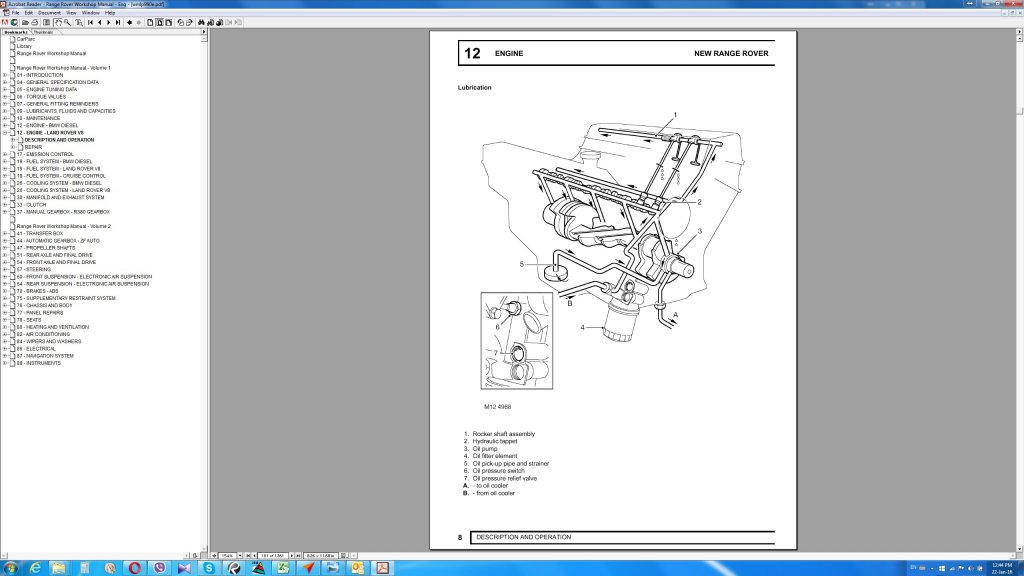1024x576 pixels.
Task: Open the zoom percentage dropdown in status bar
Action: [x=240, y=556]
